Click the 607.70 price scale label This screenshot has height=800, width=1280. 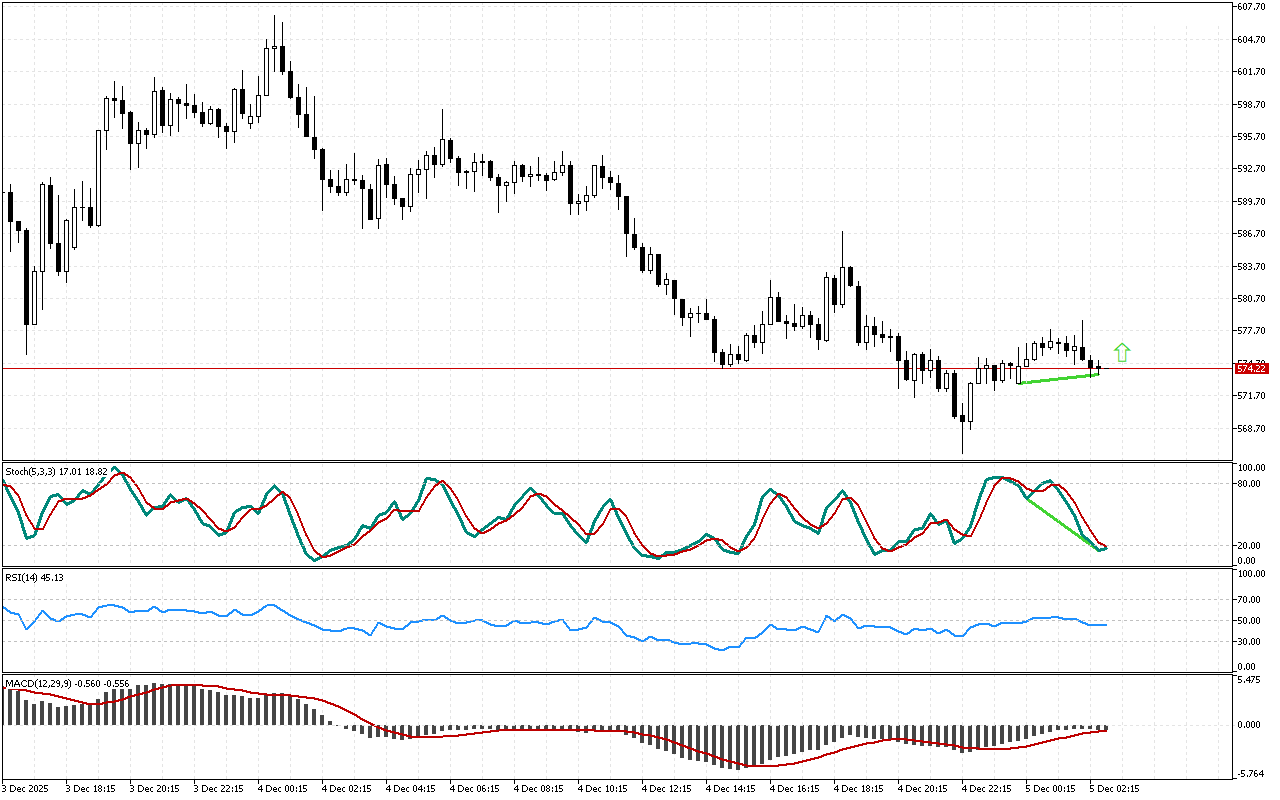[1252, 7]
